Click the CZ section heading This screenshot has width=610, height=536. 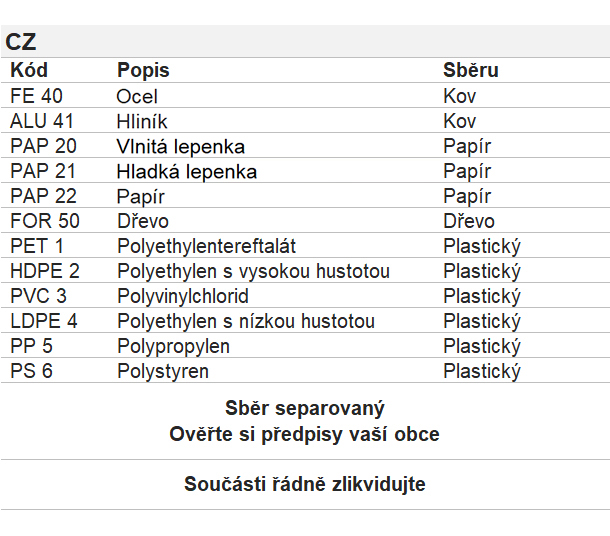click(x=21, y=42)
